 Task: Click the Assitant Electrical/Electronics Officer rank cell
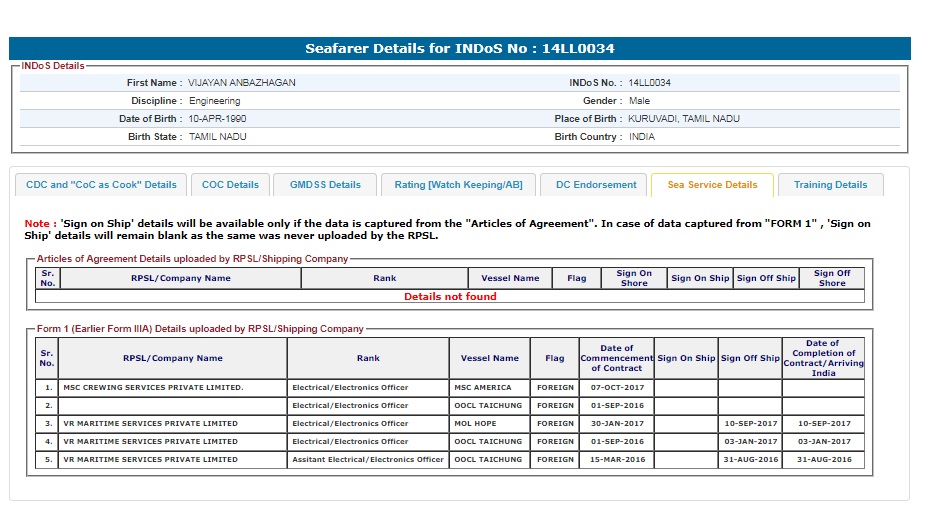(368, 460)
